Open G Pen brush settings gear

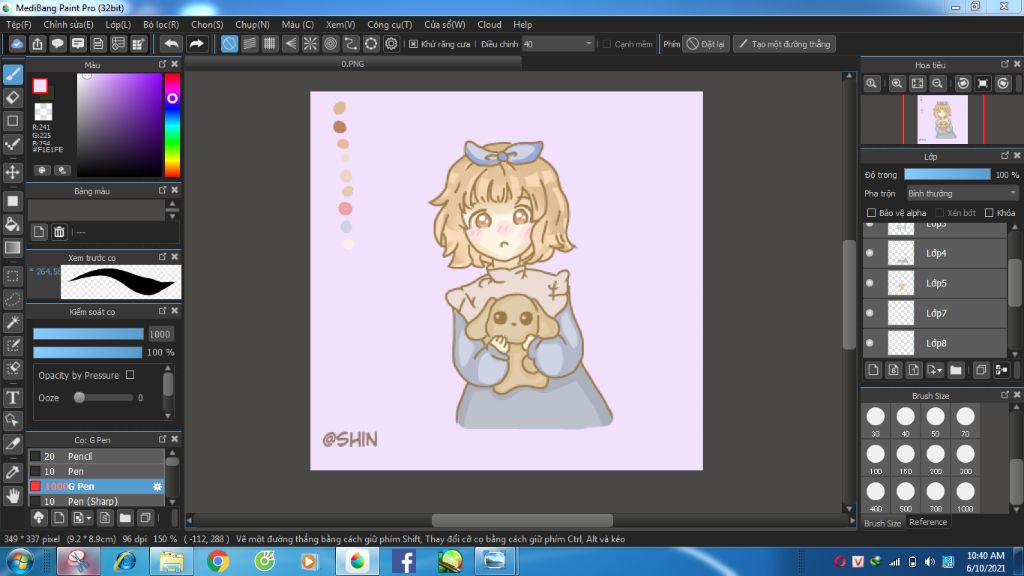point(157,487)
